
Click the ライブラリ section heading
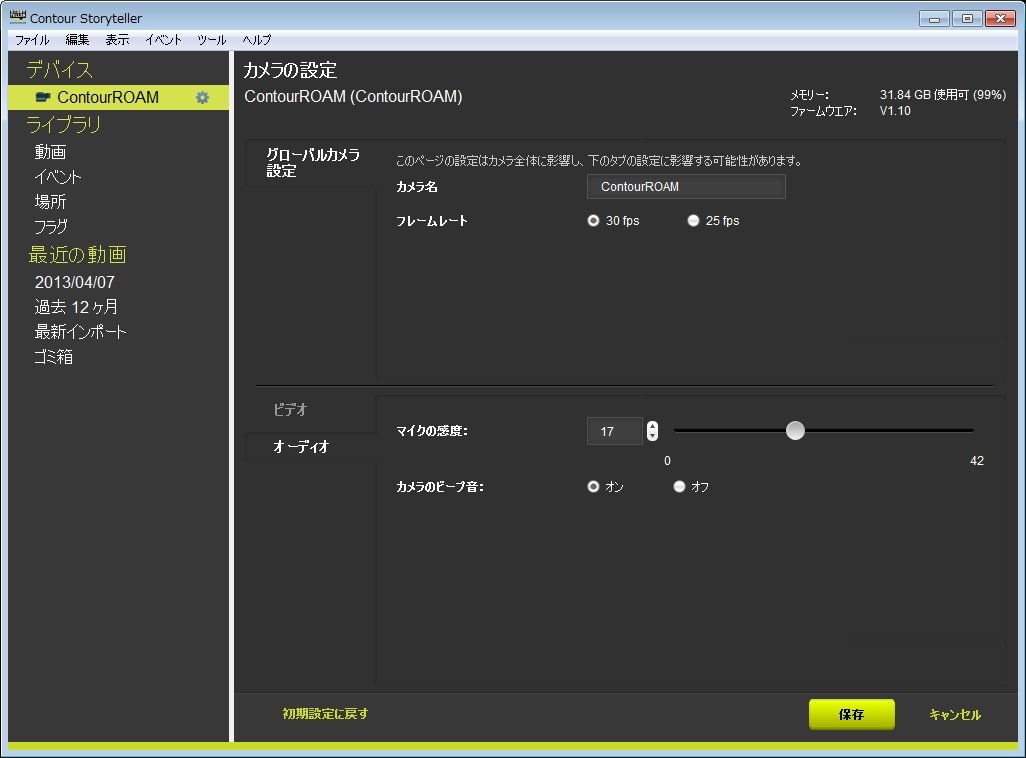point(63,124)
